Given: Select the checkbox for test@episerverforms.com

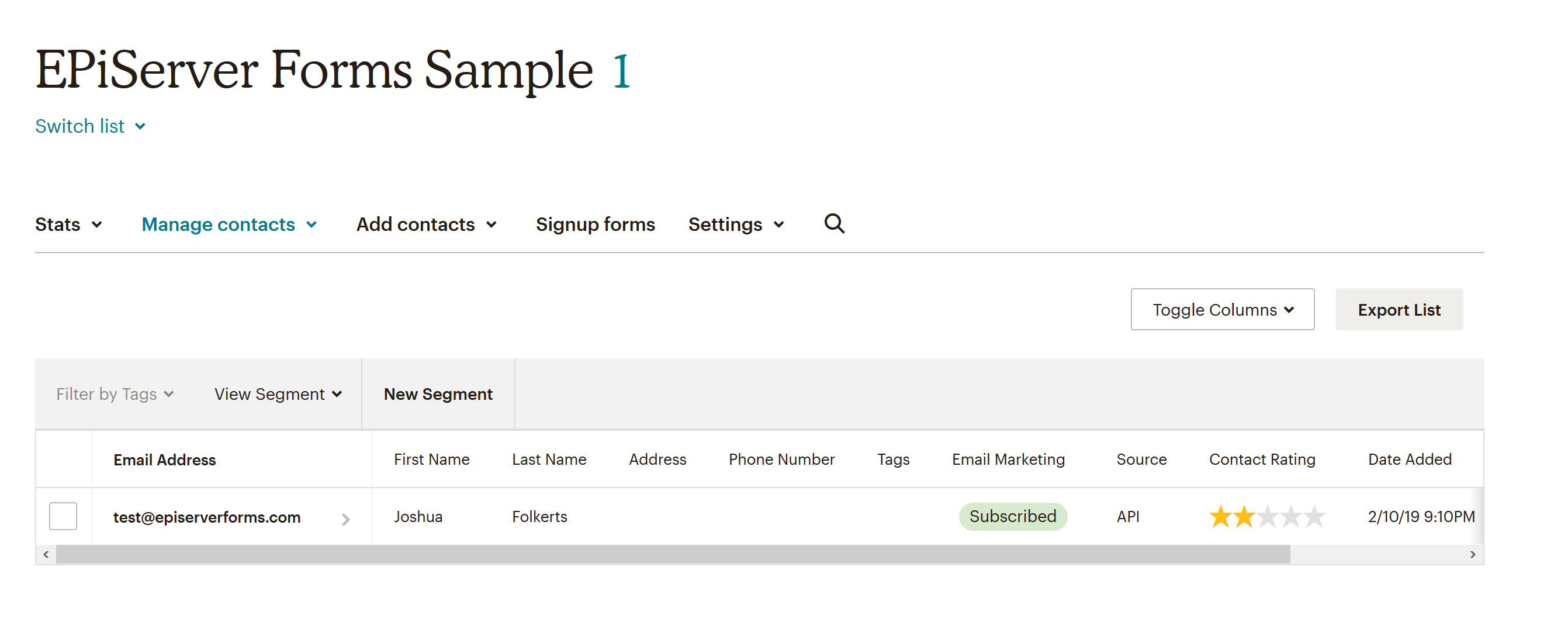Looking at the screenshot, I should (63, 516).
